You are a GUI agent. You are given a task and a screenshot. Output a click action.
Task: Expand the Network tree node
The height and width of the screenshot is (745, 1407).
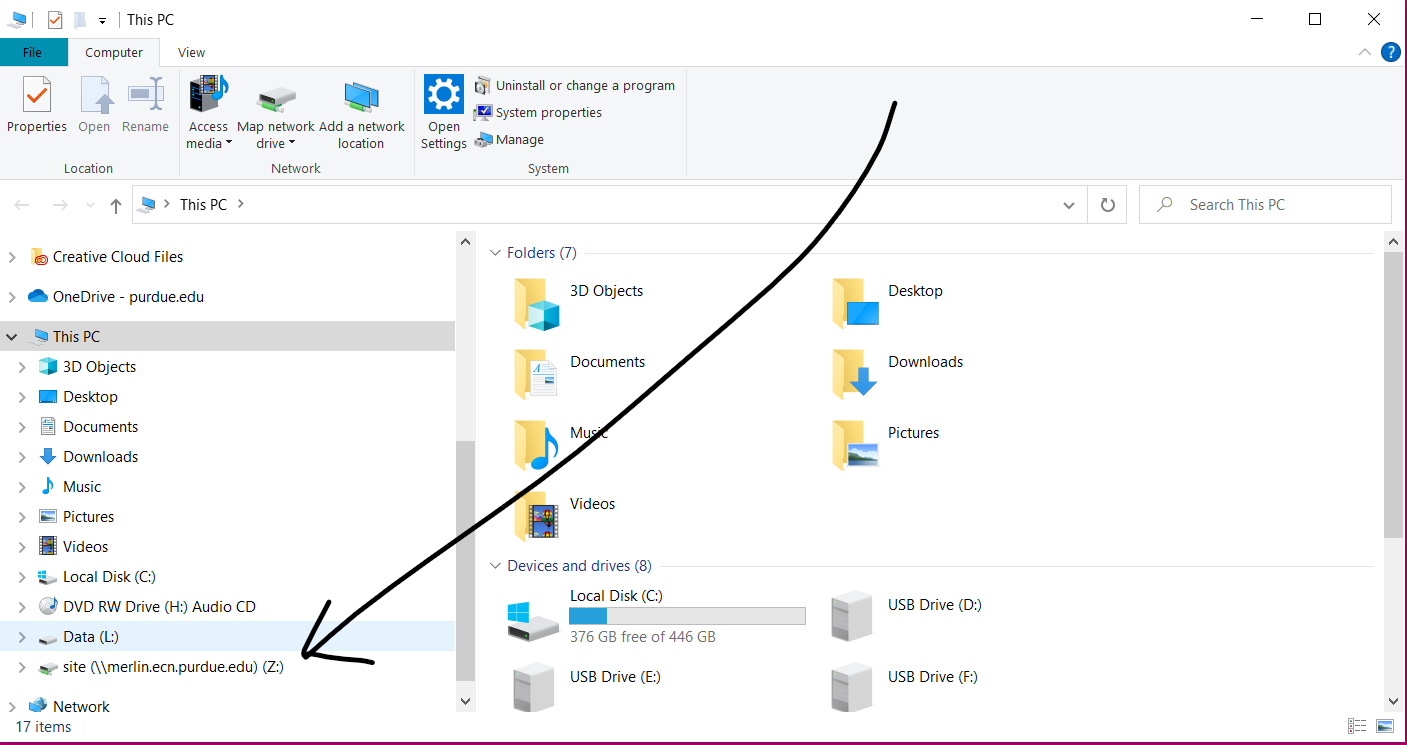click(x=12, y=707)
